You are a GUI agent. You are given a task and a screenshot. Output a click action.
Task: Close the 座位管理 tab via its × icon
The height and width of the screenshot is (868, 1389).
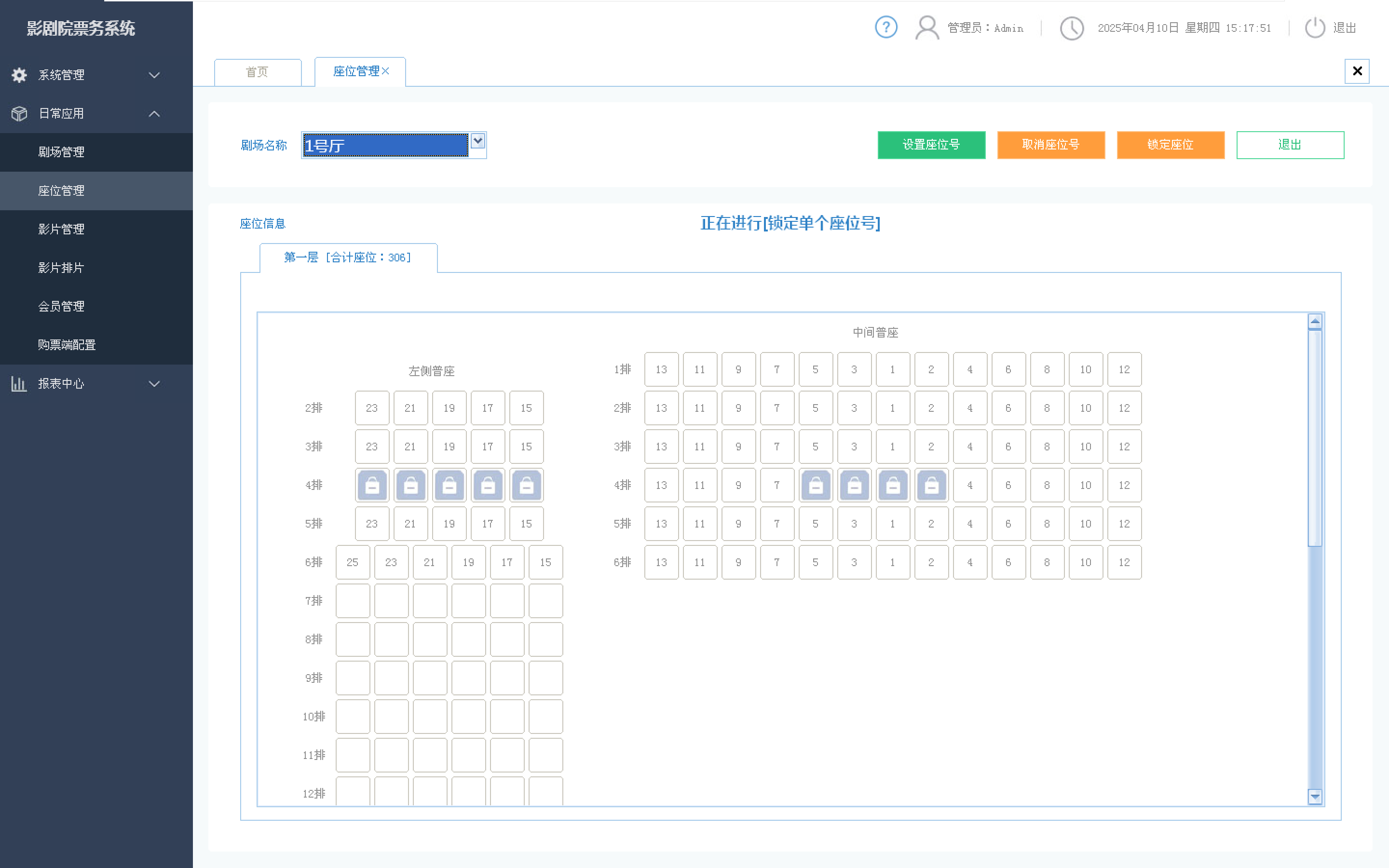[x=386, y=71]
